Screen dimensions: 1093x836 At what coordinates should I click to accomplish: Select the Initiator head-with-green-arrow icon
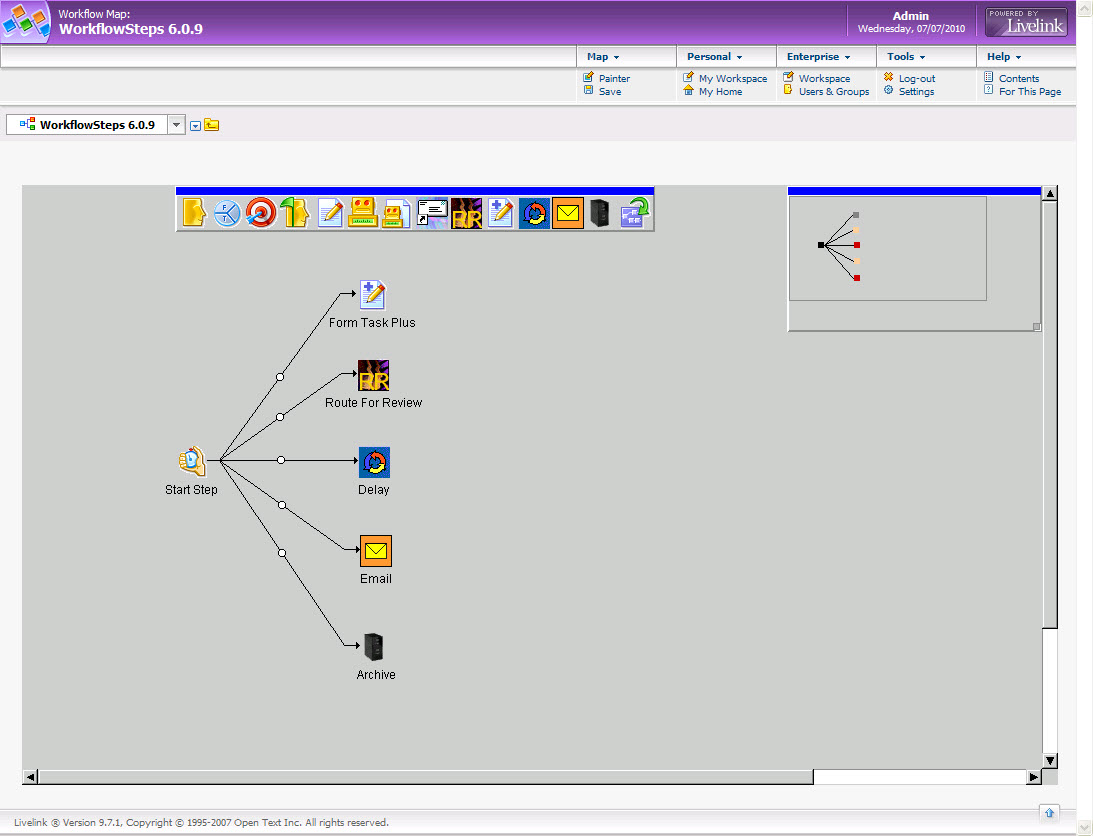coord(295,213)
